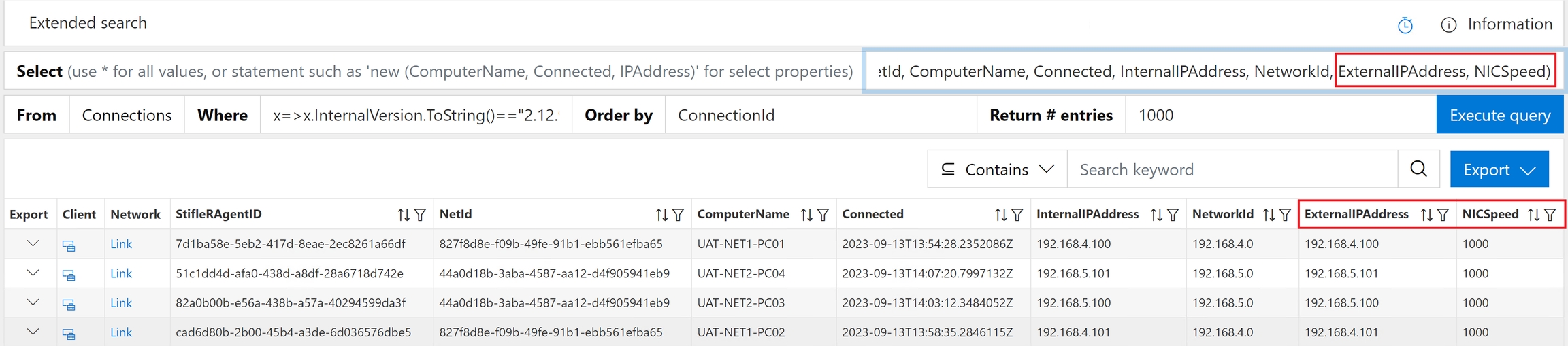Viewport: 1568px width, 346px height.
Task: Click the Search keyword field
Action: click(1232, 169)
